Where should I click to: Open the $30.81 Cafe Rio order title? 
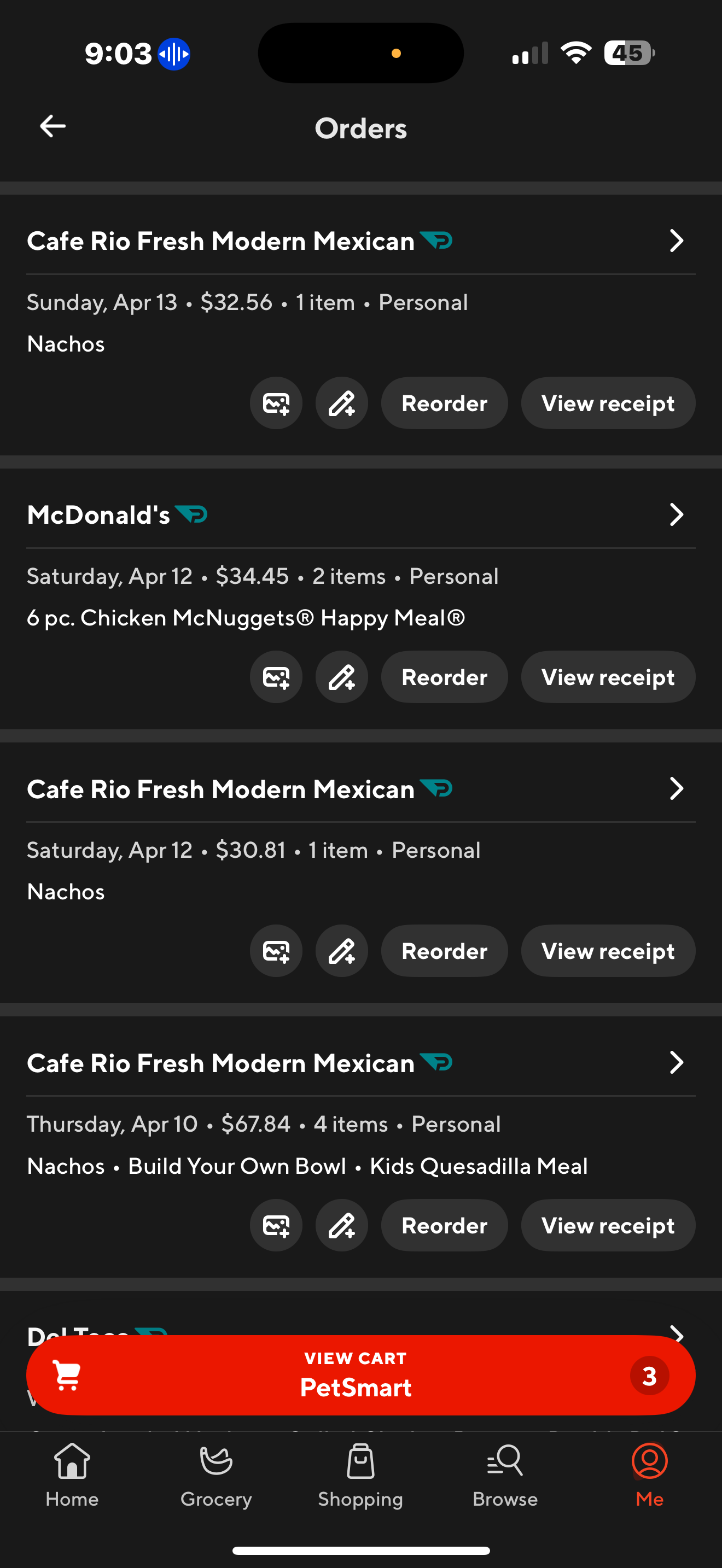[x=220, y=789]
